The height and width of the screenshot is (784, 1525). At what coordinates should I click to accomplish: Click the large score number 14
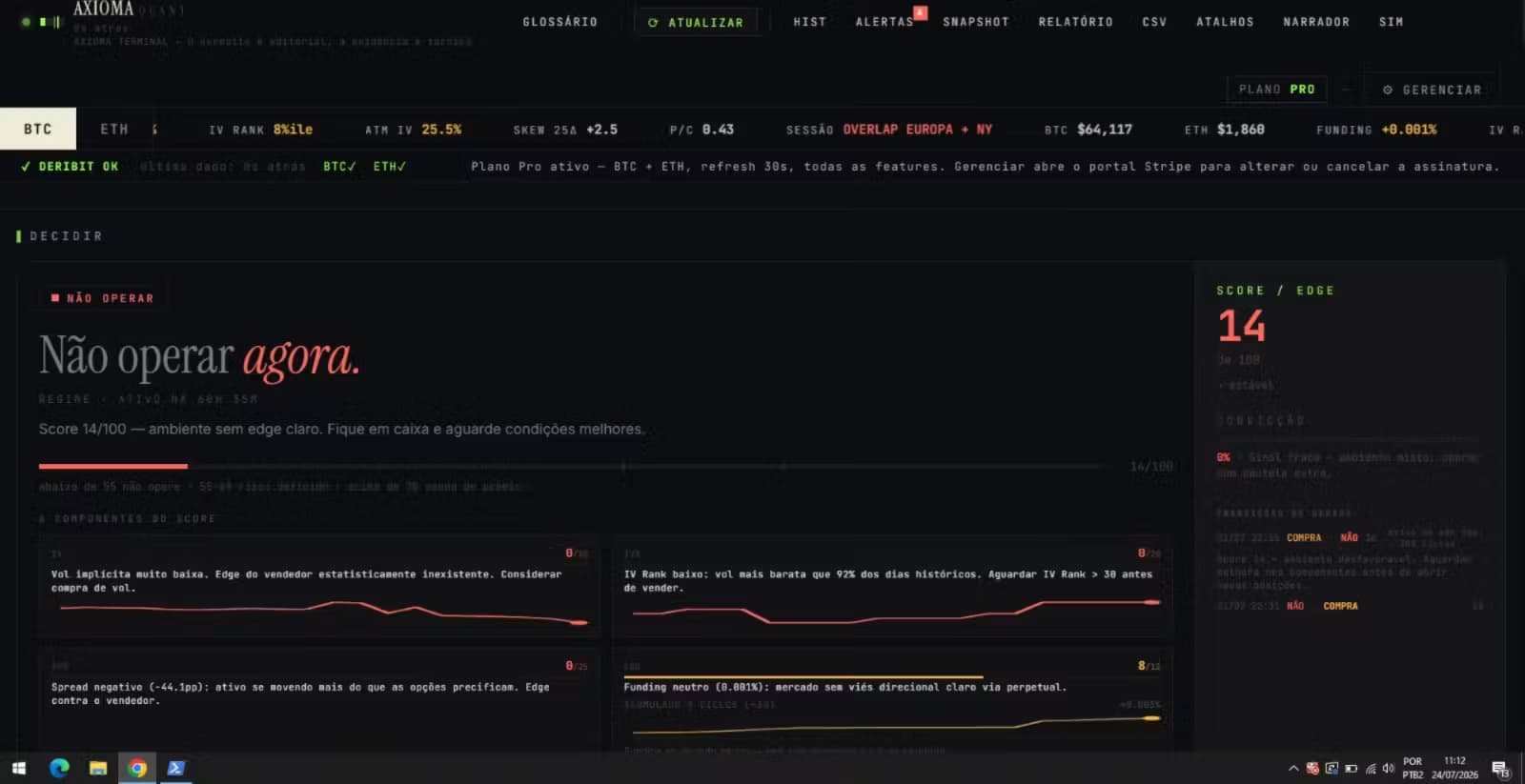[1241, 327]
